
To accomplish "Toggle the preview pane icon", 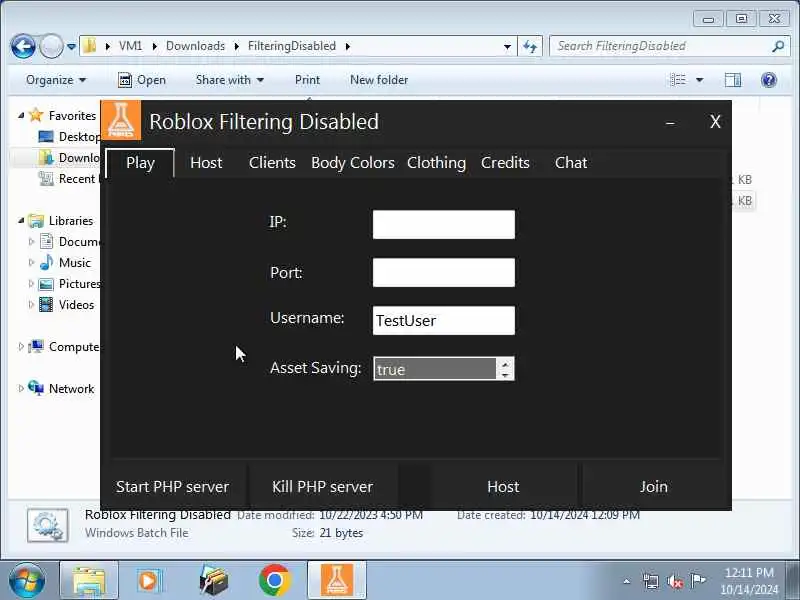I will pos(733,80).
